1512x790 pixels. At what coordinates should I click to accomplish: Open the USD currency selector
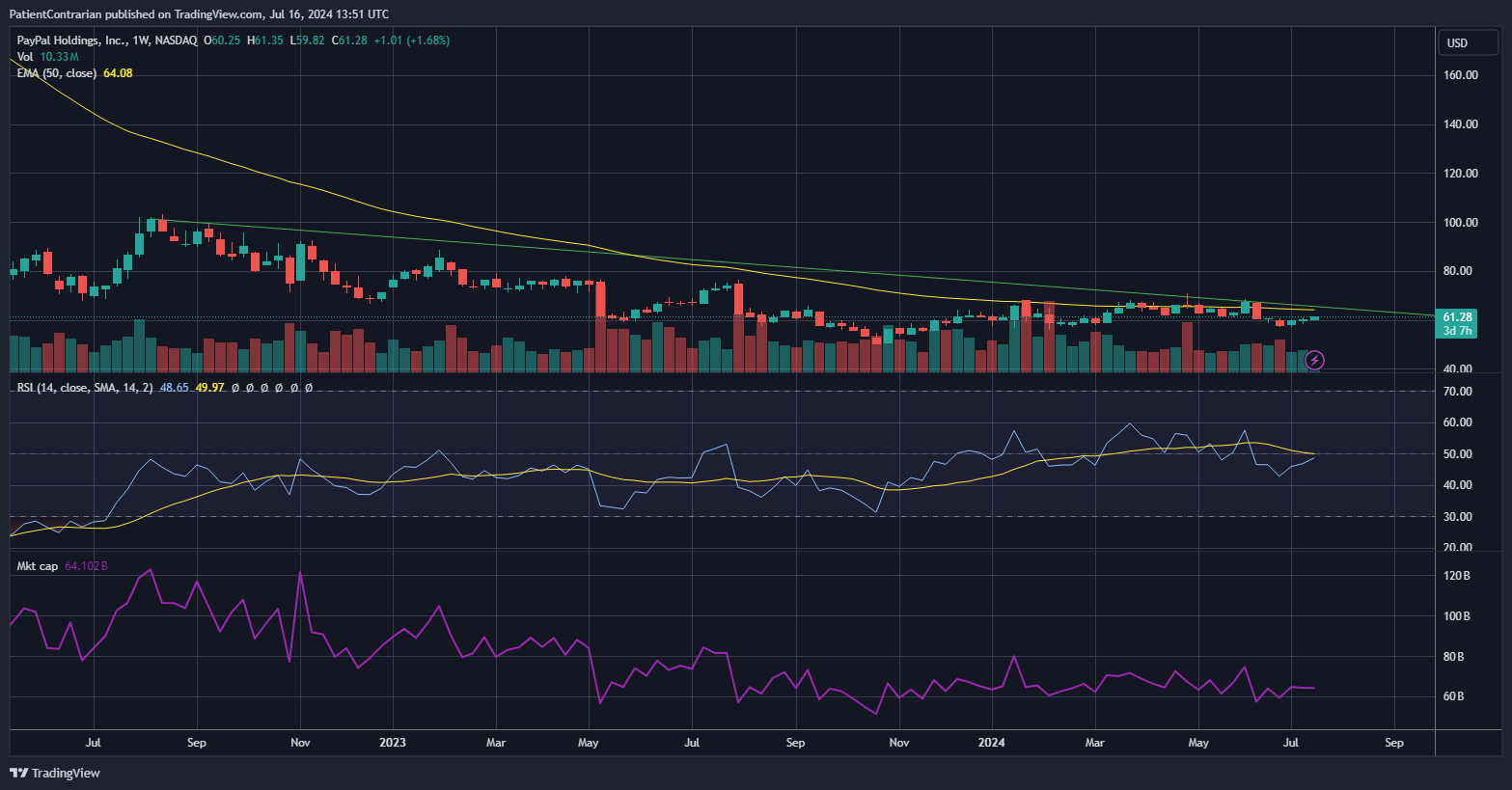1469,42
